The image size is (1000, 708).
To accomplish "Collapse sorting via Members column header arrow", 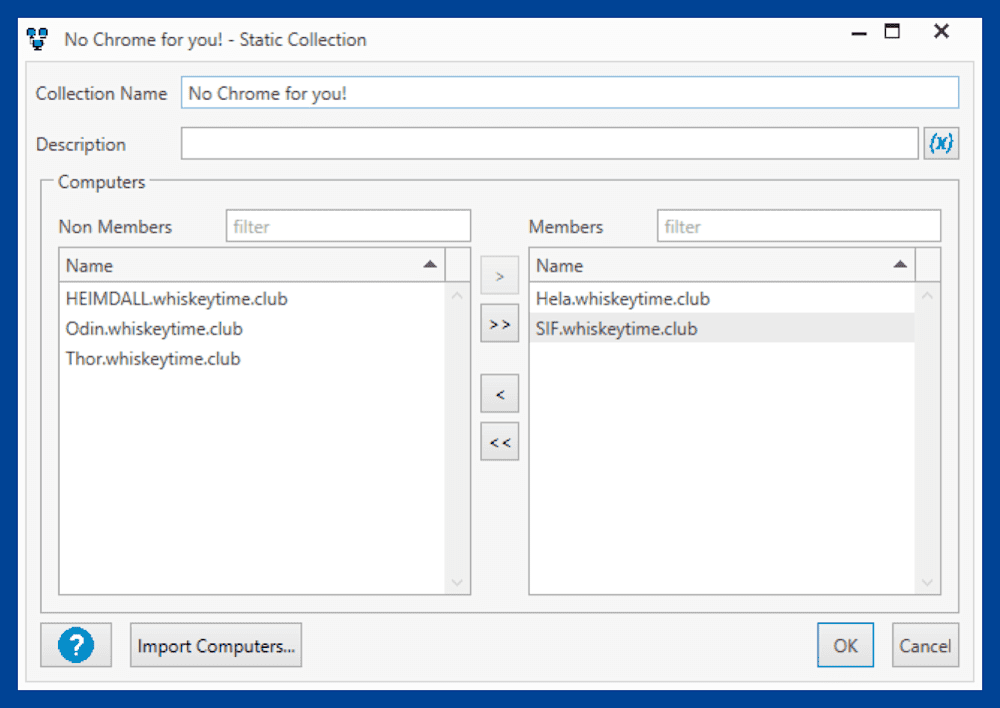I will pyautogui.click(x=900, y=264).
